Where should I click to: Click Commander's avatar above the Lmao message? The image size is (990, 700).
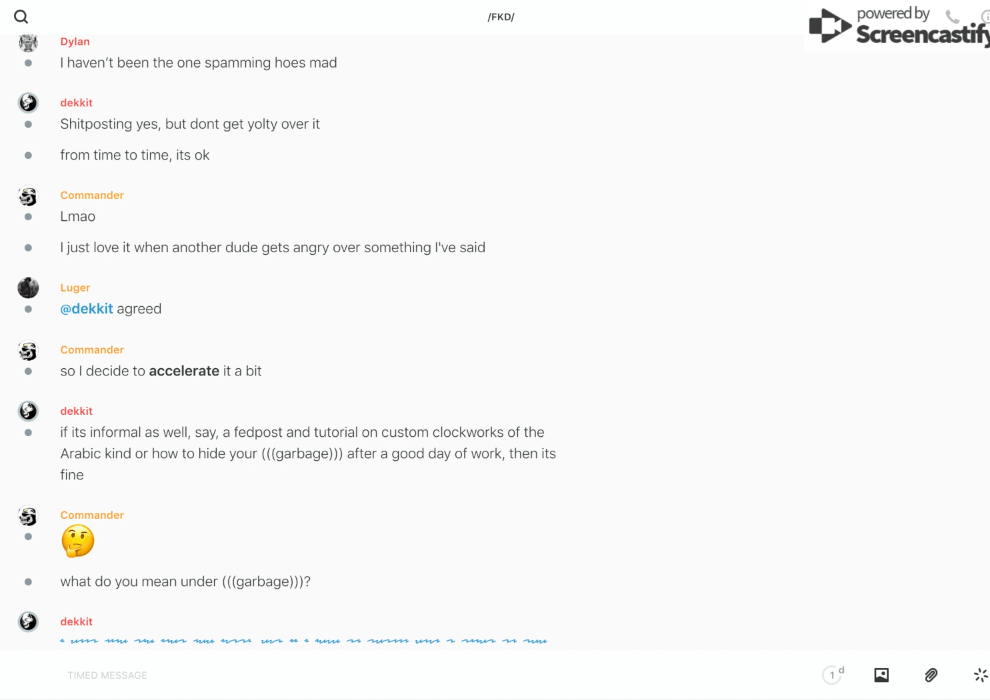(x=28, y=196)
